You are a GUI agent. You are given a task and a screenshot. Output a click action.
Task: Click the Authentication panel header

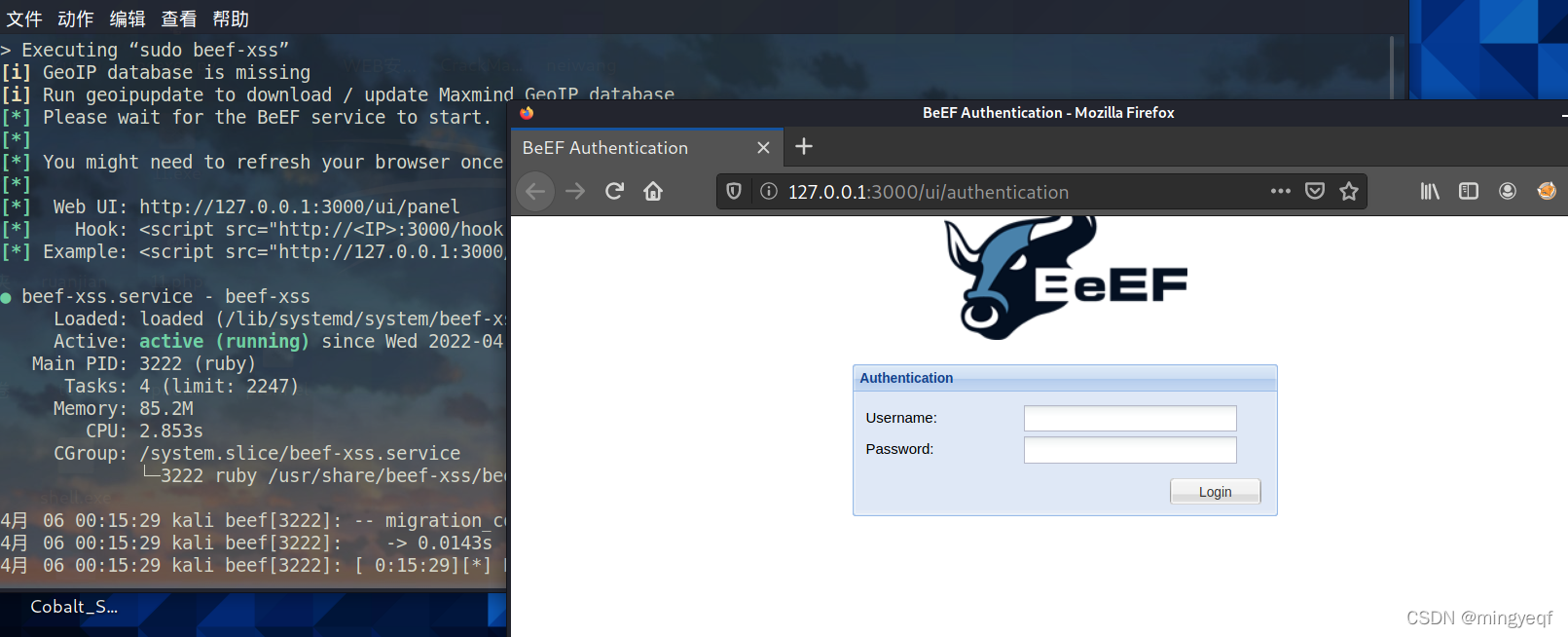[1065, 378]
